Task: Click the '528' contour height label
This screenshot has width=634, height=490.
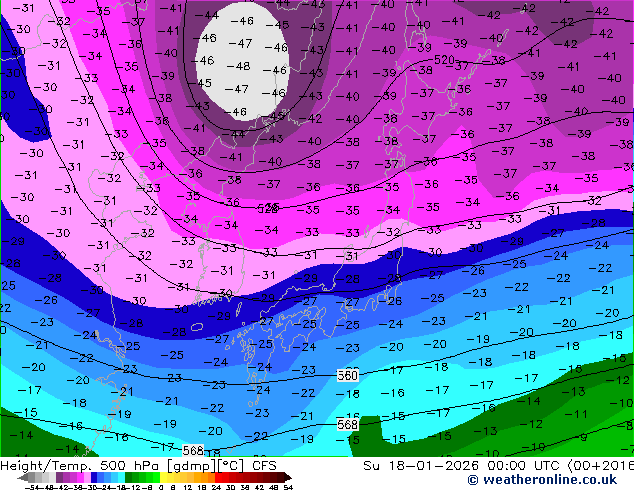Action: (x=268, y=209)
